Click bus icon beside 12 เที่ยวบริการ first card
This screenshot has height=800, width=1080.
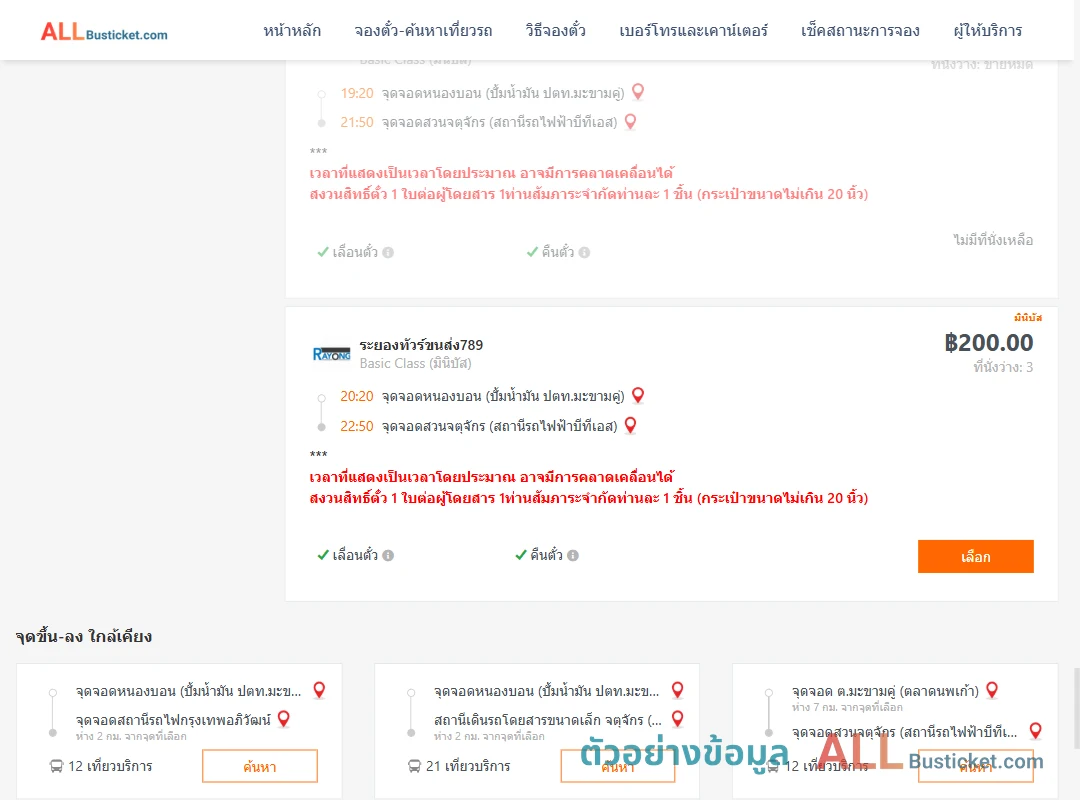click(56, 766)
